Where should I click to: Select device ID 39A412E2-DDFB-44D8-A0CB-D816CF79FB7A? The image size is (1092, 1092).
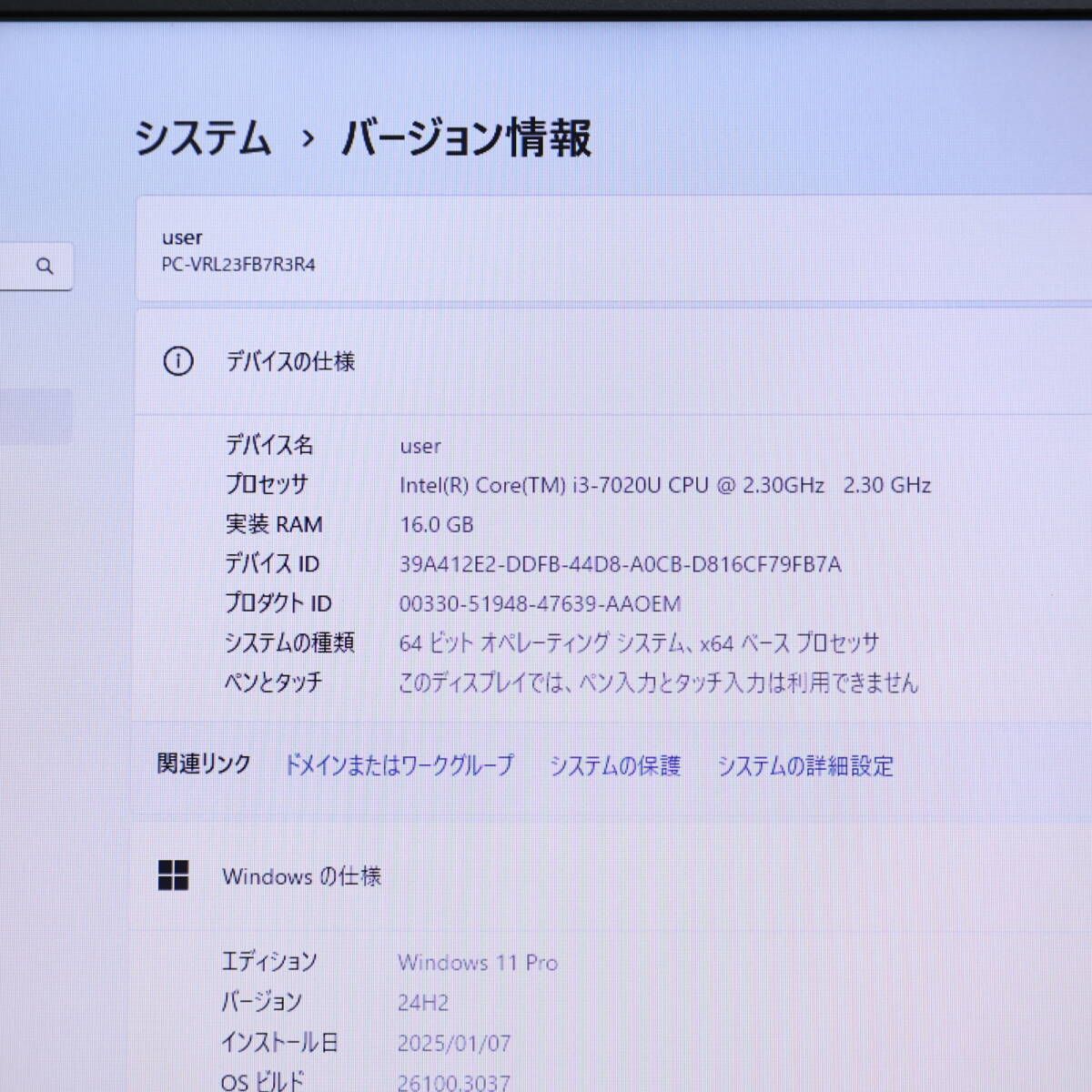[621, 564]
